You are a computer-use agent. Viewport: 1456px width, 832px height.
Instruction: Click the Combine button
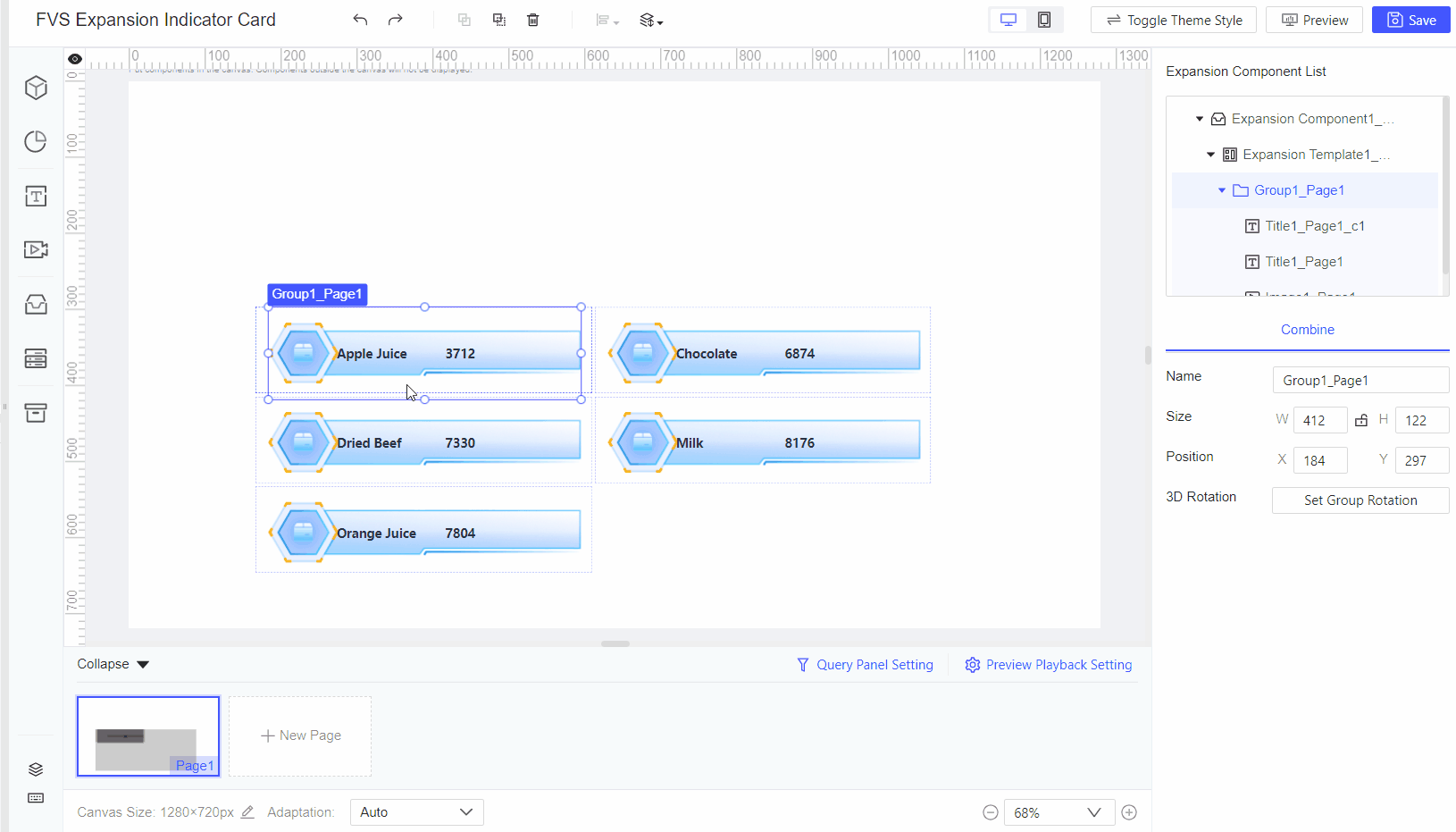click(x=1307, y=329)
